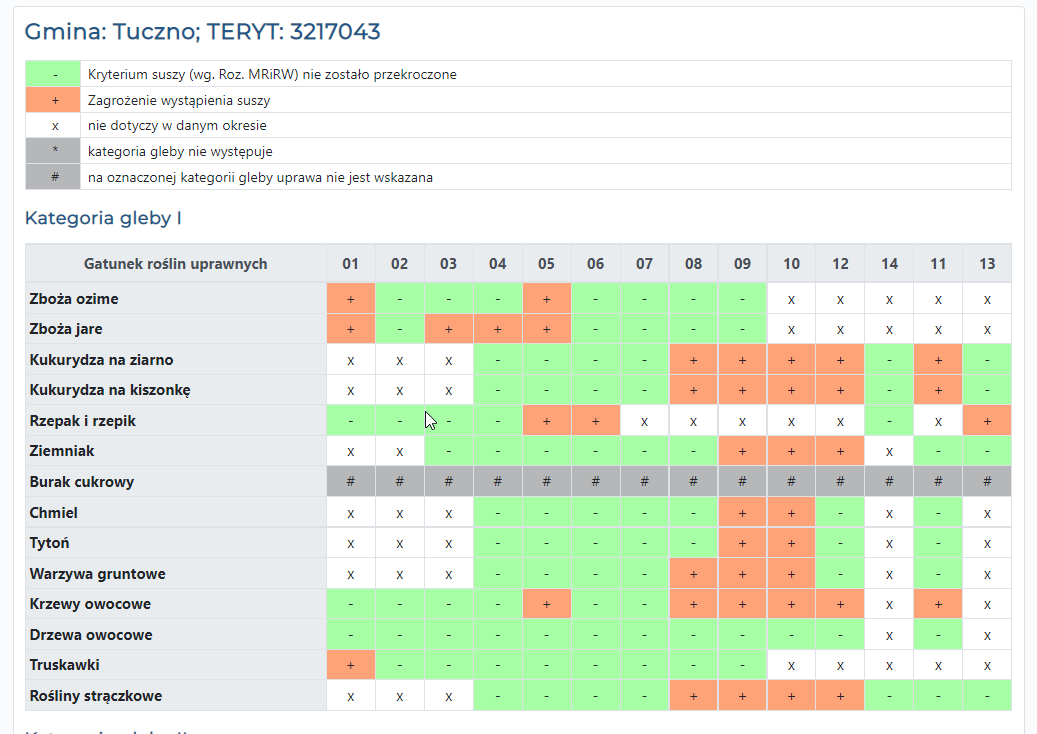Click Rzepak i rzepik's "+" cell in period 13
The height and width of the screenshot is (734, 1037).
(987, 421)
